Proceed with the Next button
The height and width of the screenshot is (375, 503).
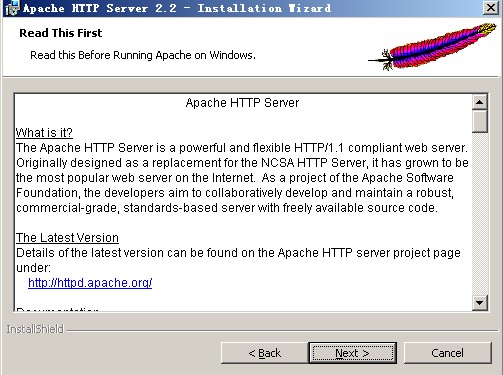352,353
